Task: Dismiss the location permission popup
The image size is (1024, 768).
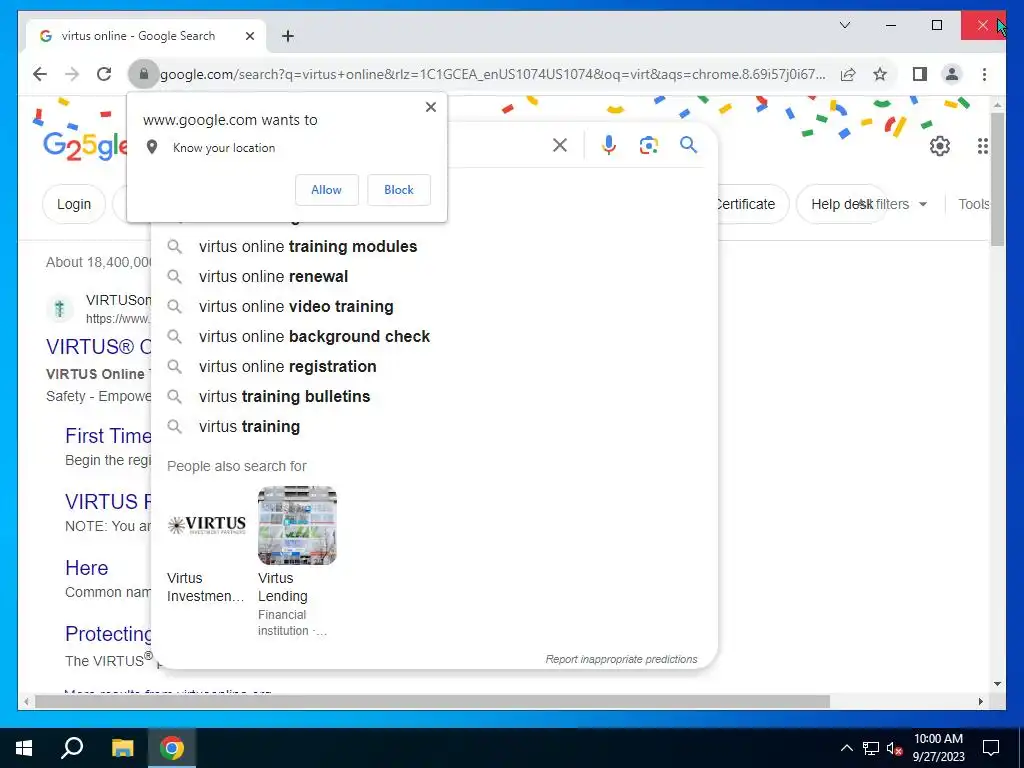Action: pos(430,107)
